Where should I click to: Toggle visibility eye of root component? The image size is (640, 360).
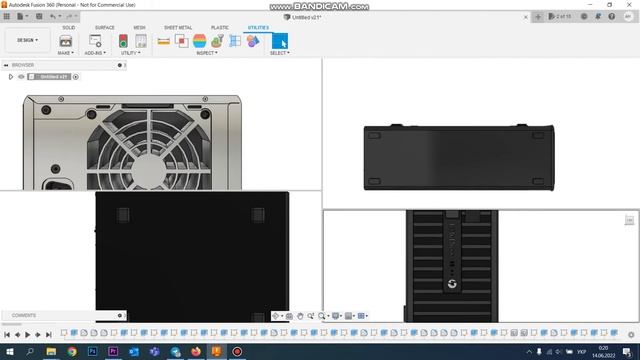point(21,77)
